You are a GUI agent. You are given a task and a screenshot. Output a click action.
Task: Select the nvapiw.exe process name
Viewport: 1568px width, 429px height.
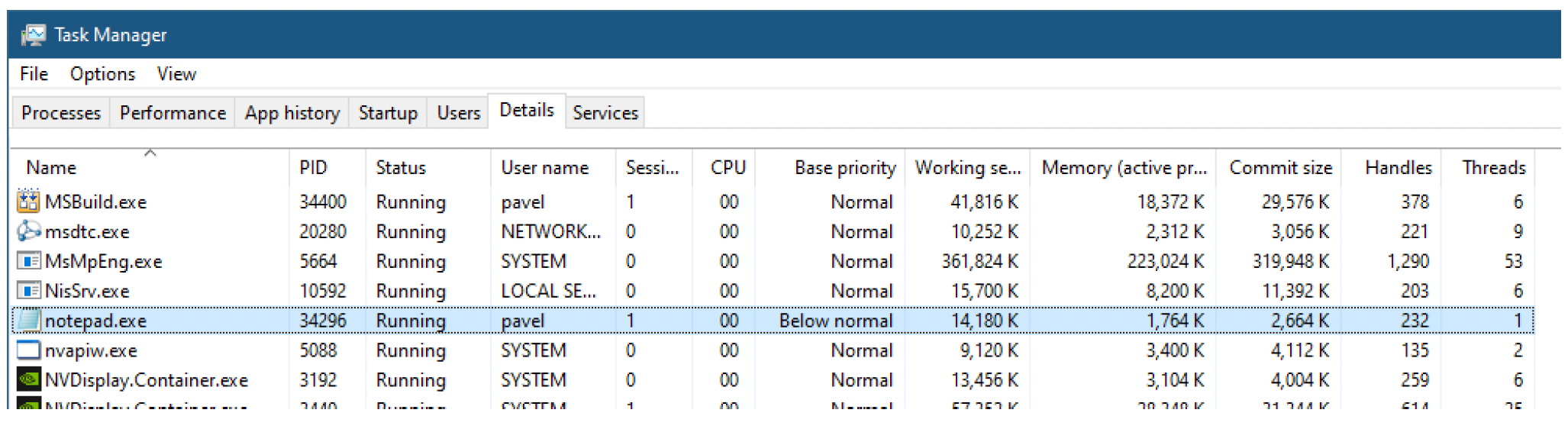[91, 351]
